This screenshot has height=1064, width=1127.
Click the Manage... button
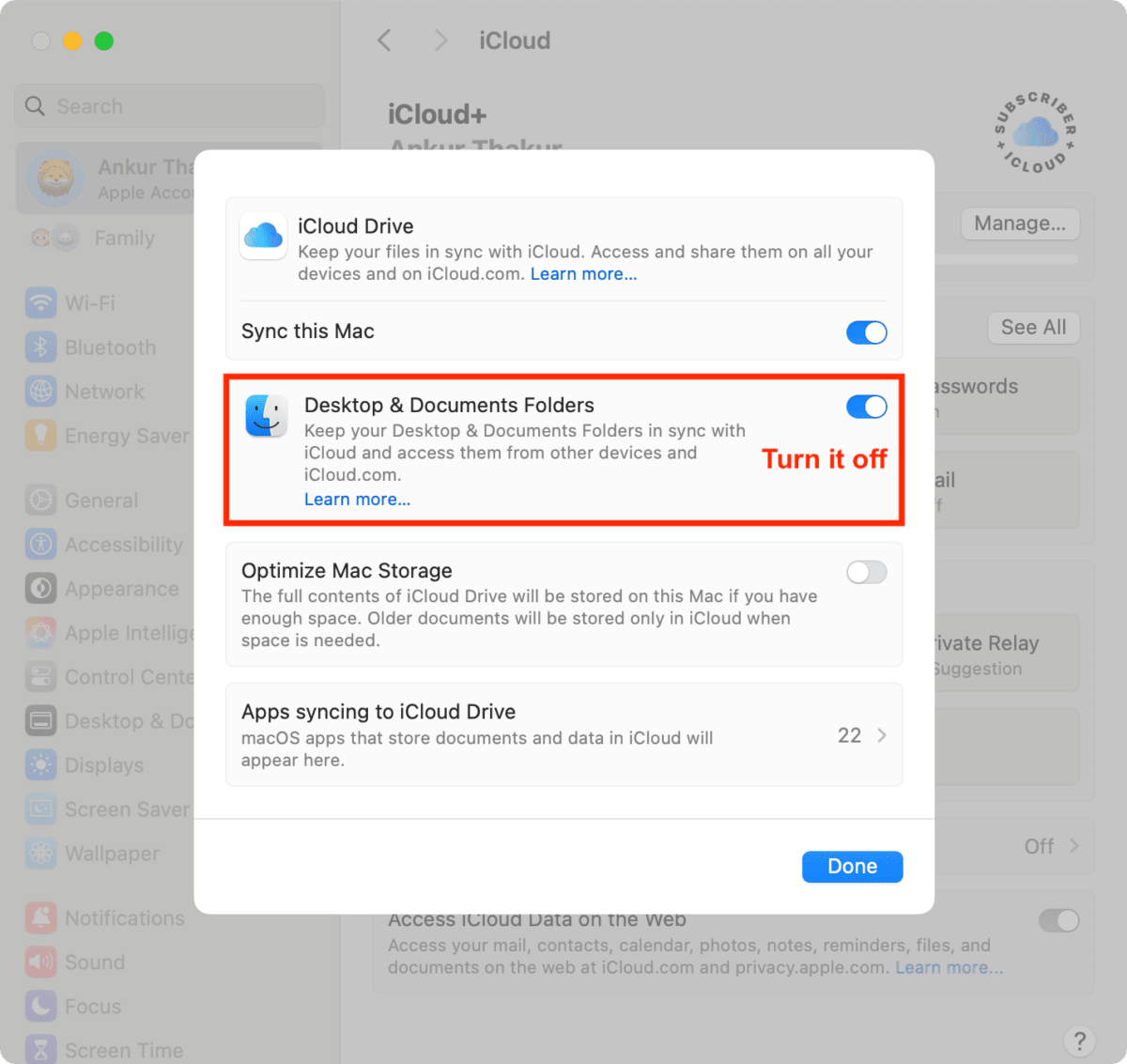click(1020, 224)
